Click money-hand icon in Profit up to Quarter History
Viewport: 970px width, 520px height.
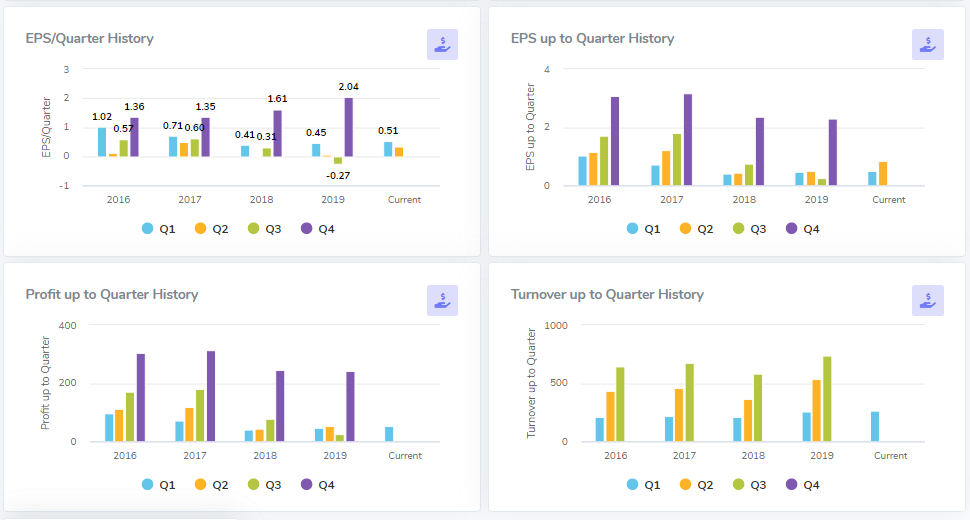[442, 300]
